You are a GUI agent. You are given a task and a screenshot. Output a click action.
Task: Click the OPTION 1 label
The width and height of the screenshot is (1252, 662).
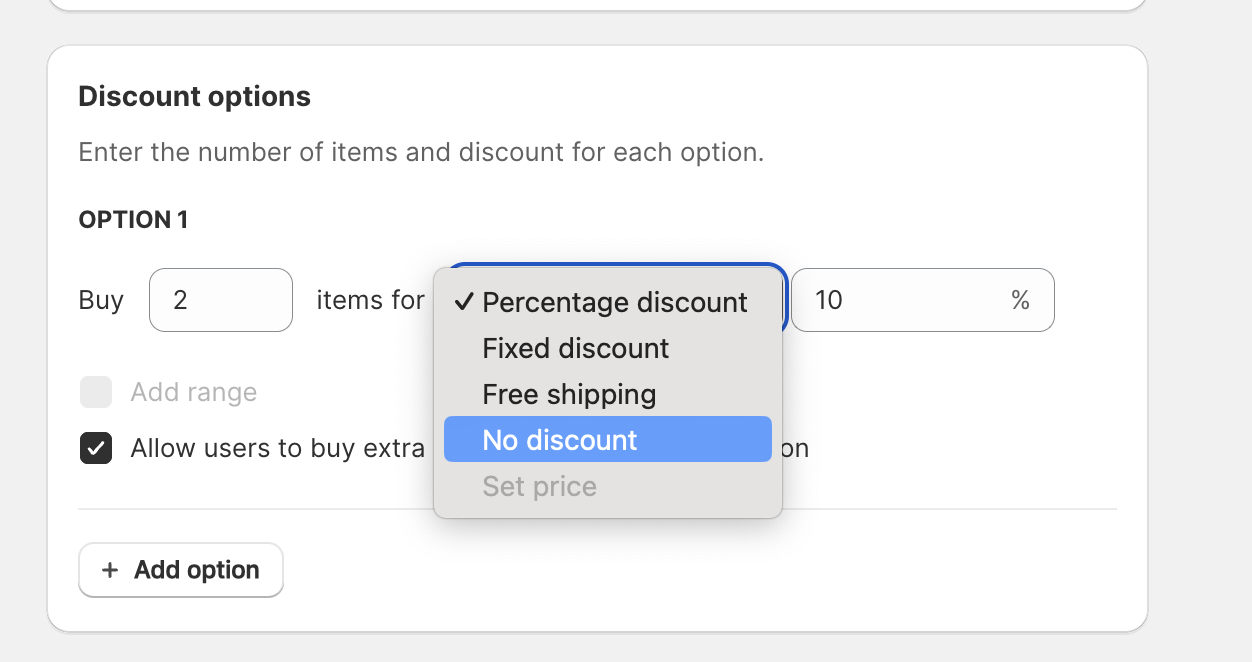click(133, 220)
